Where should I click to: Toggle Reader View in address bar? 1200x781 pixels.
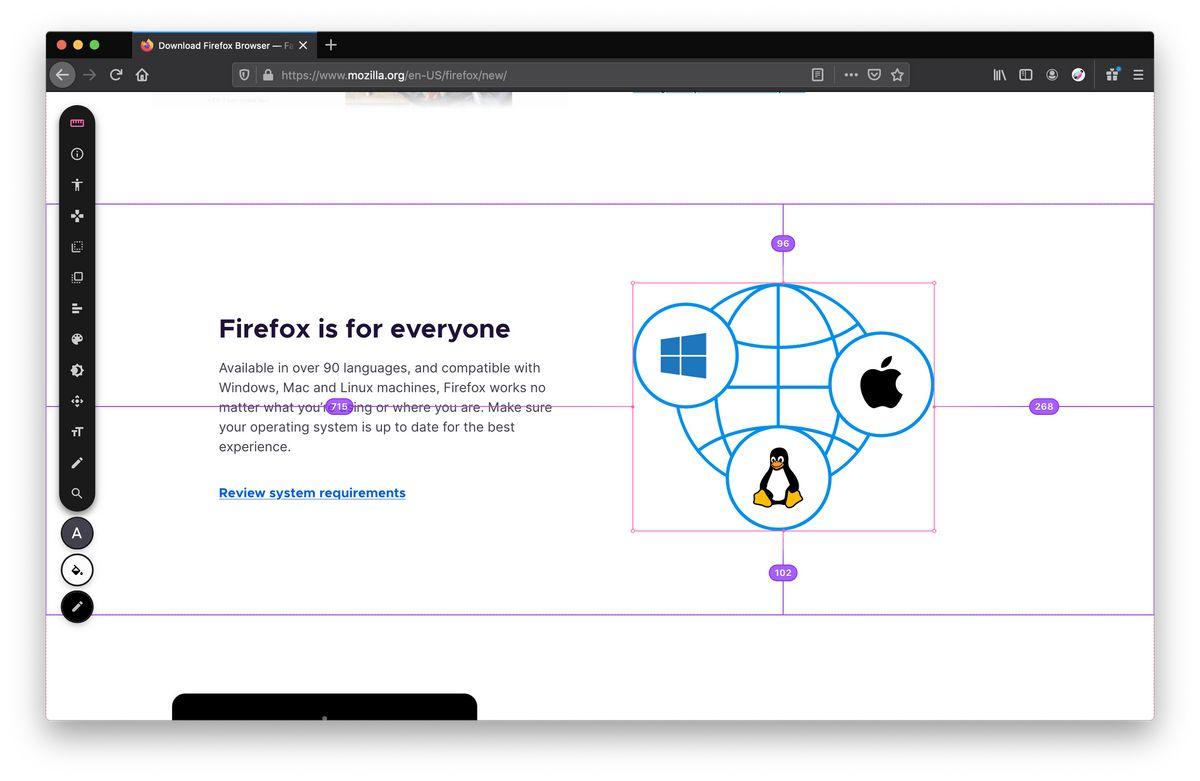pos(817,75)
